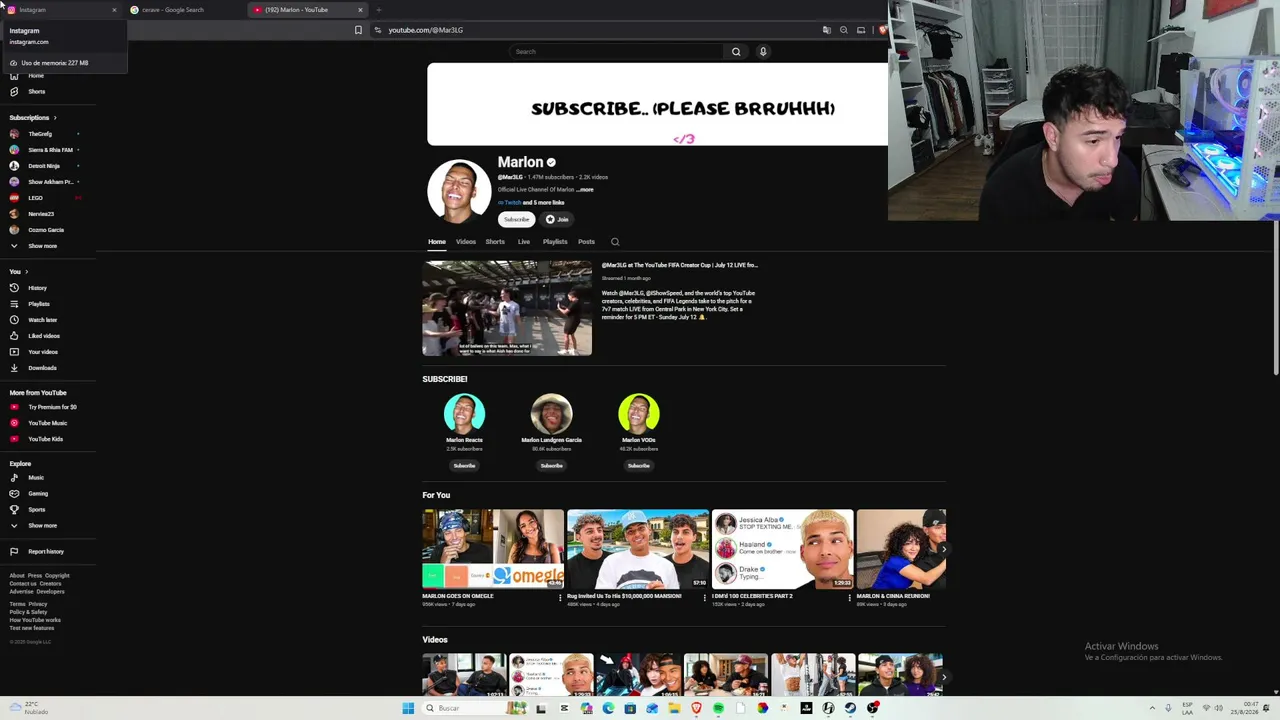Open TheGrefg subscription channel
The width and height of the screenshot is (1280, 720).
40,134
